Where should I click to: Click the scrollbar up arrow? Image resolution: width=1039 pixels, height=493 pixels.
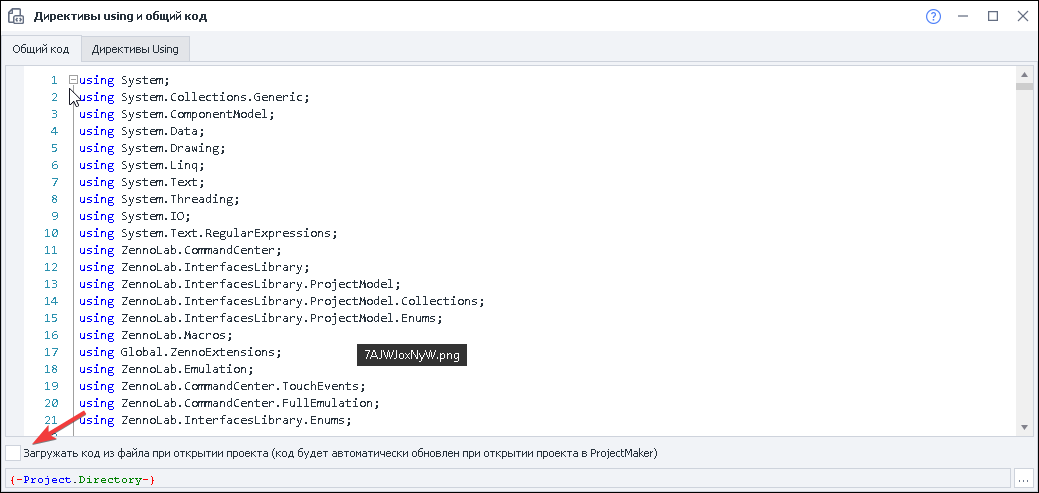pyautogui.click(x=1024, y=73)
